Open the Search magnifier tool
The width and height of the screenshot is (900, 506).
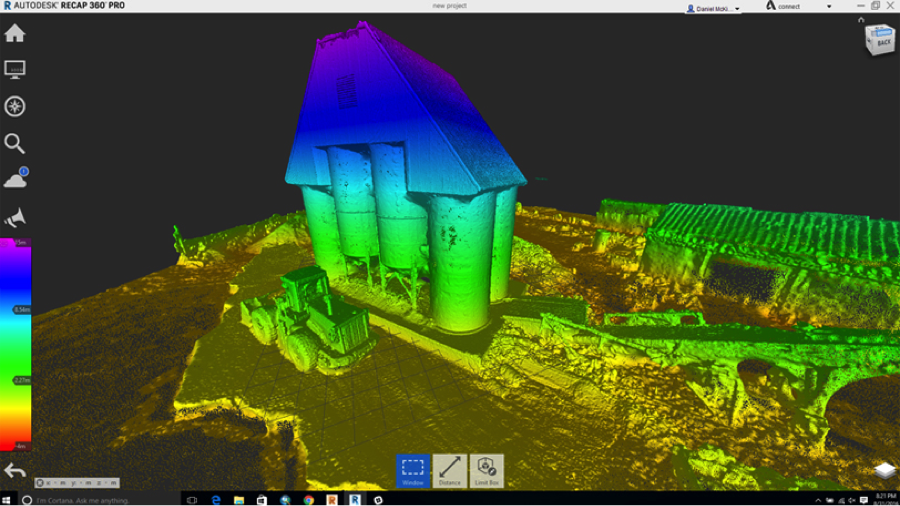click(15, 143)
